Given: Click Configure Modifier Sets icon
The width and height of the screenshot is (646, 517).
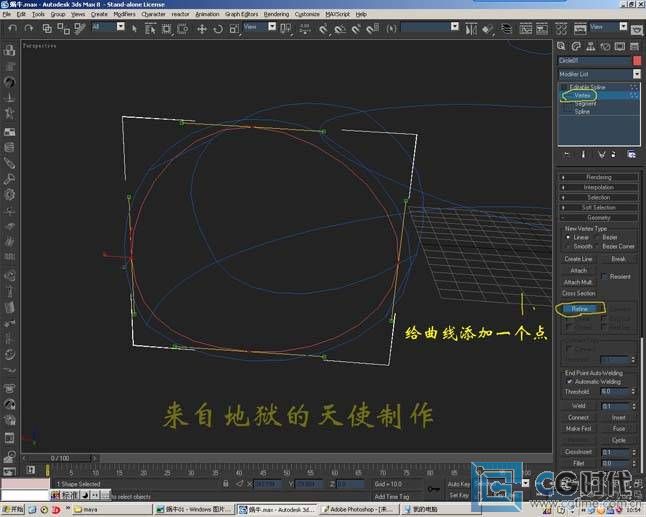Looking at the screenshot, I should [631, 154].
